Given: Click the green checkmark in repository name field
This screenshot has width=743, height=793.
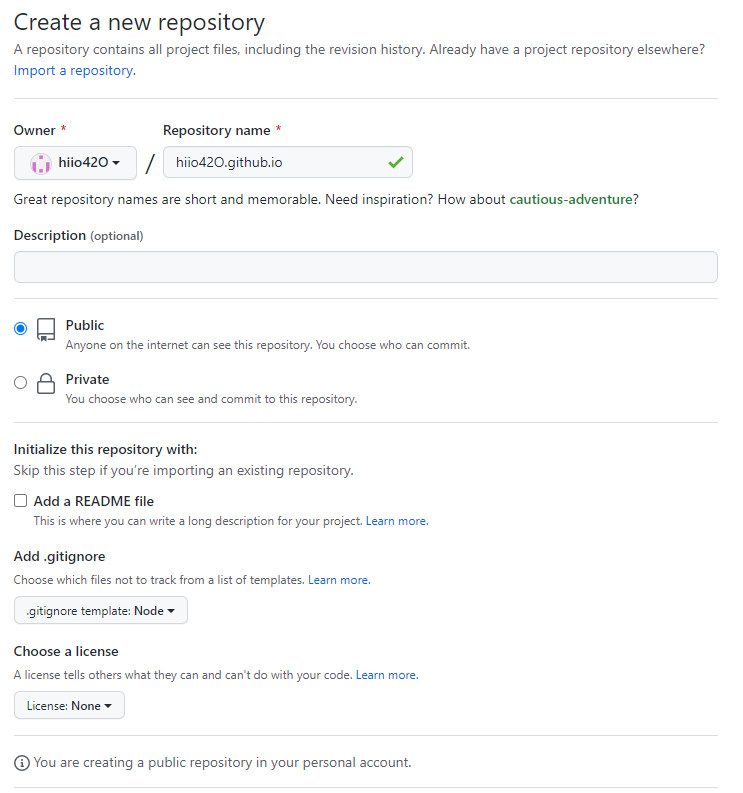Looking at the screenshot, I should pyautogui.click(x=396, y=162).
